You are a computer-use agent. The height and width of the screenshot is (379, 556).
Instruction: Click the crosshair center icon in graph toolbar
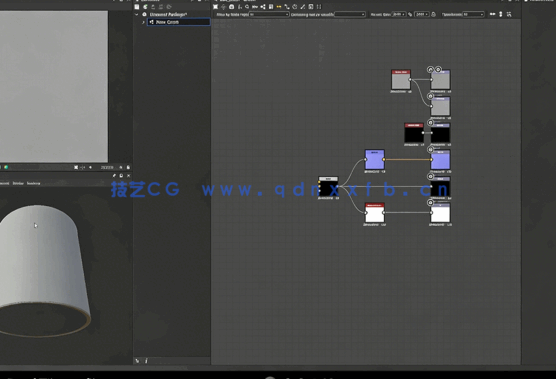click(223, 7)
